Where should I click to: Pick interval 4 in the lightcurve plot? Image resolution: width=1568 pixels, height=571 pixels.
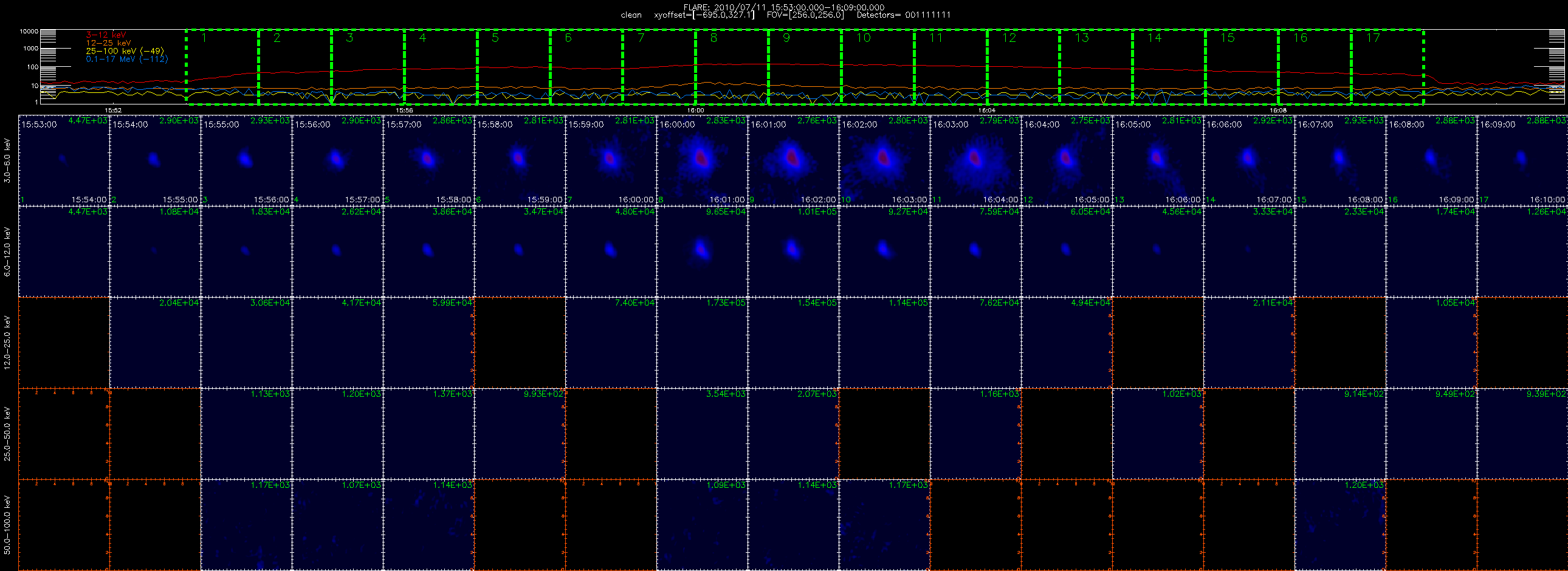click(441, 66)
